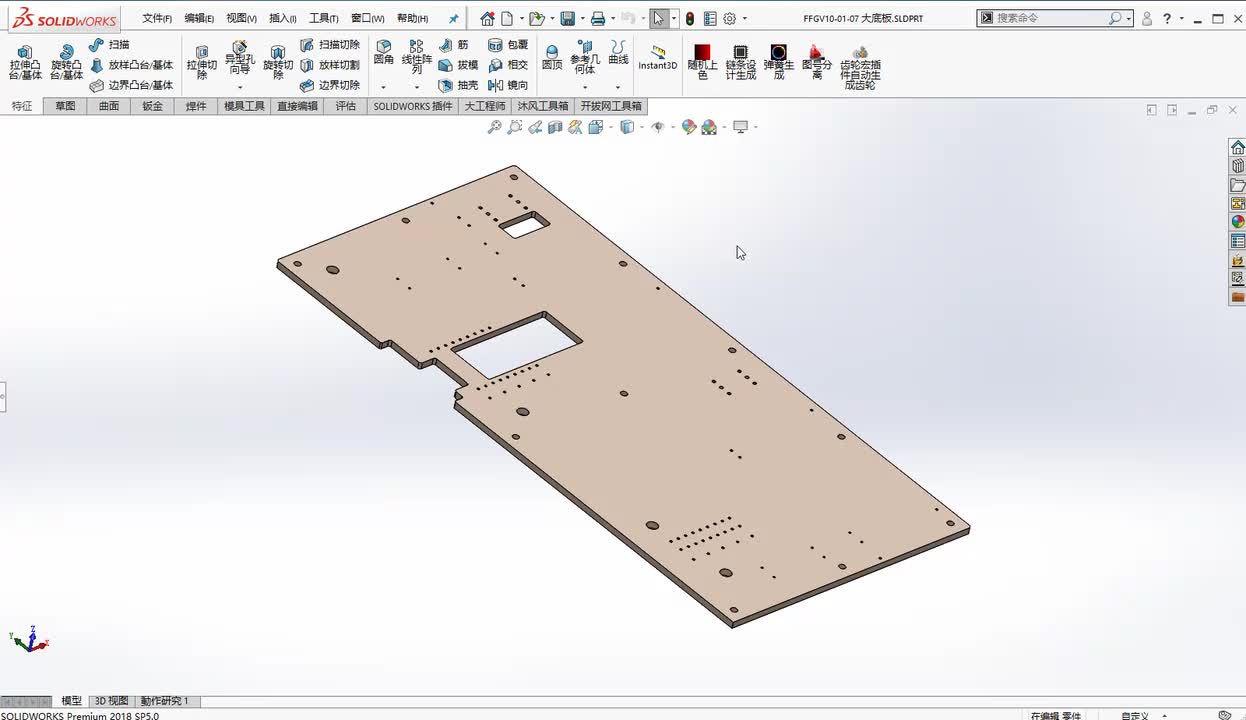Click the 边界切除 boundary cut tool
This screenshot has width=1246, height=720.
coord(330,85)
